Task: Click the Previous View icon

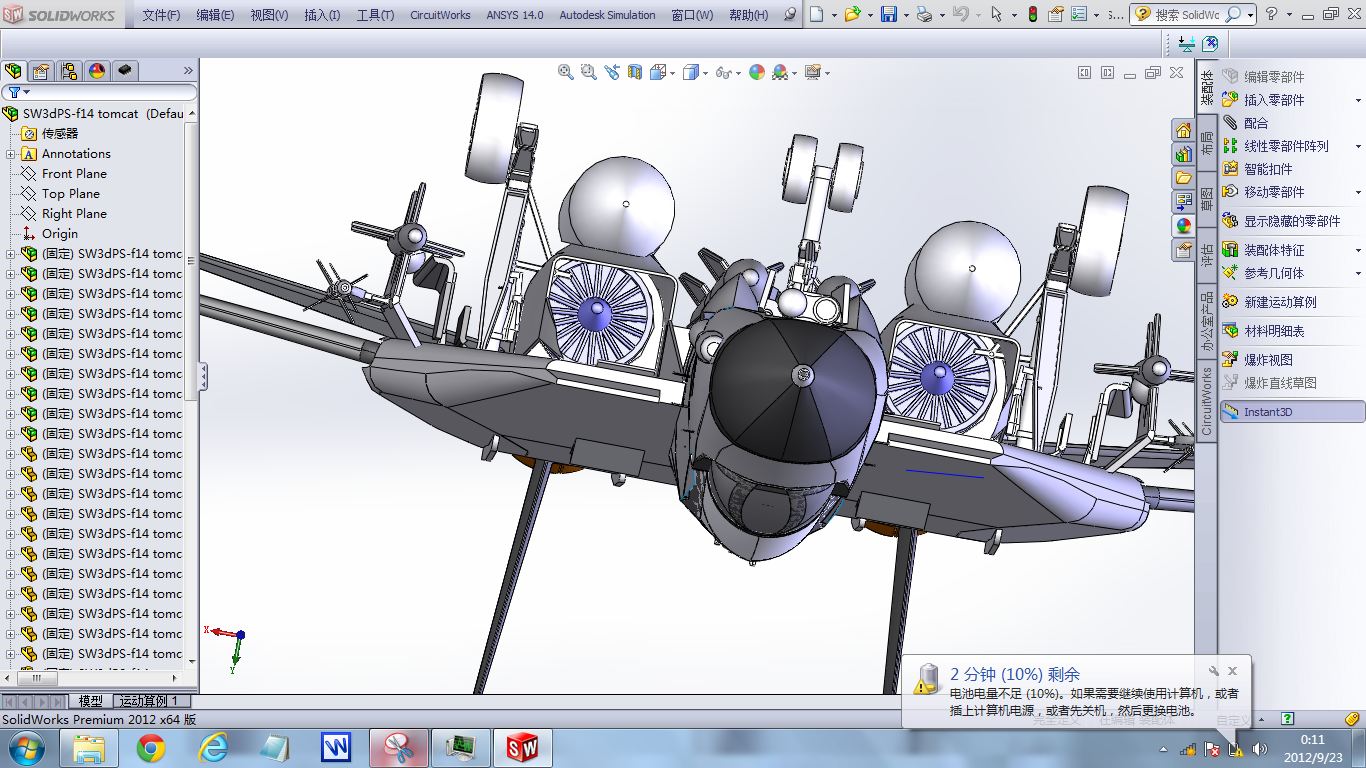Action: tap(612, 72)
